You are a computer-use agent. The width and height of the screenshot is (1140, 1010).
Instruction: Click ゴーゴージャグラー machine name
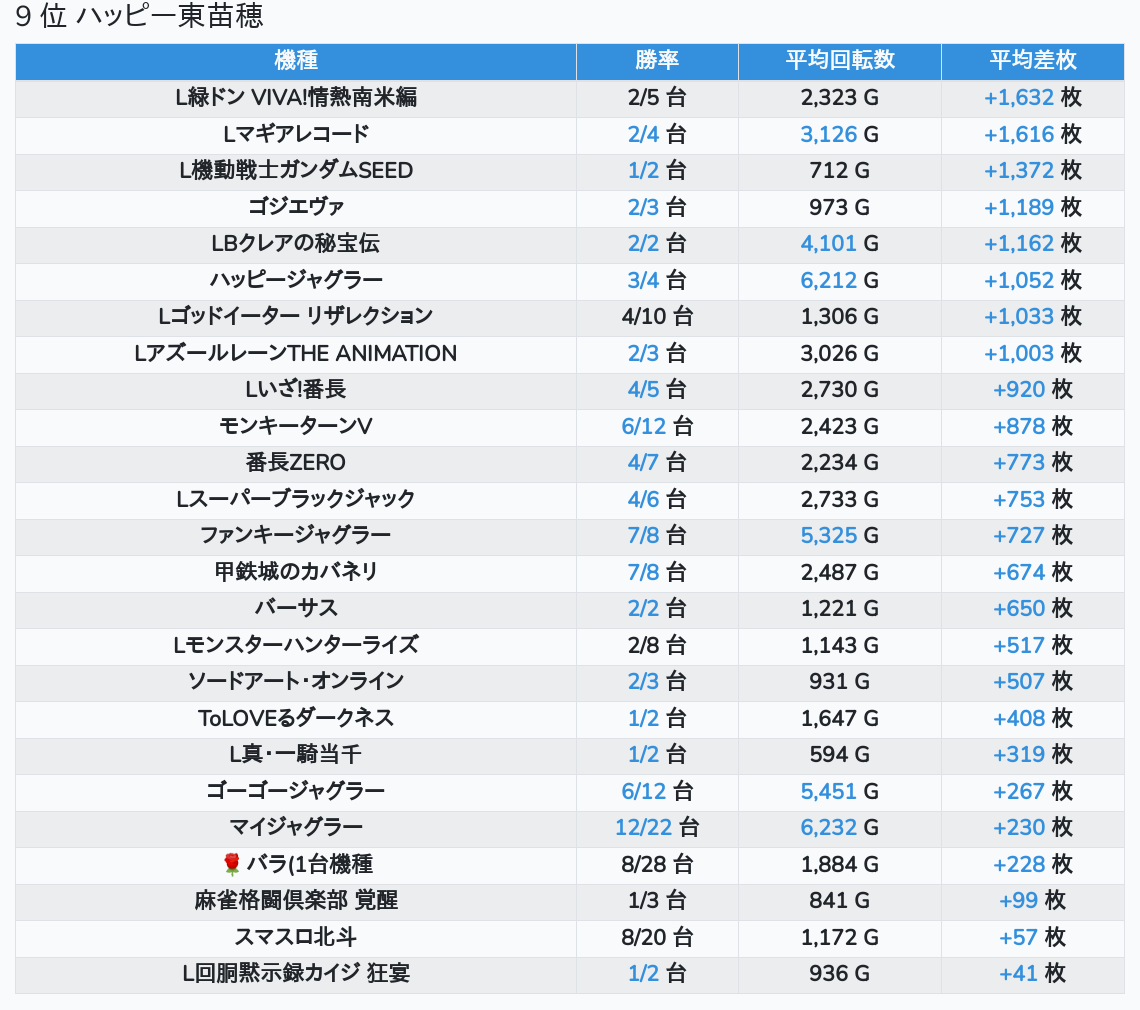[296, 791]
